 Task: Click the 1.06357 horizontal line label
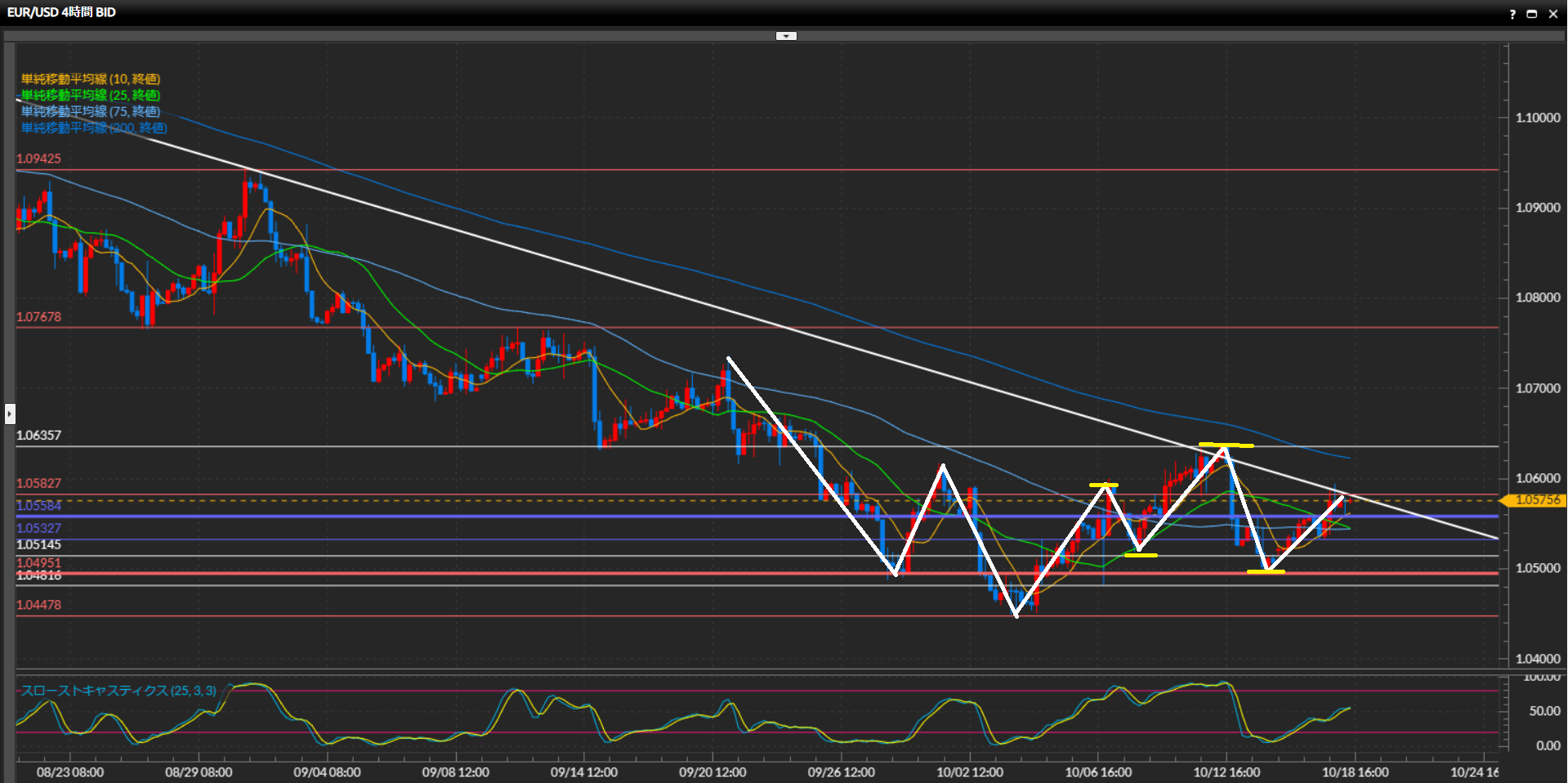tap(38, 436)
